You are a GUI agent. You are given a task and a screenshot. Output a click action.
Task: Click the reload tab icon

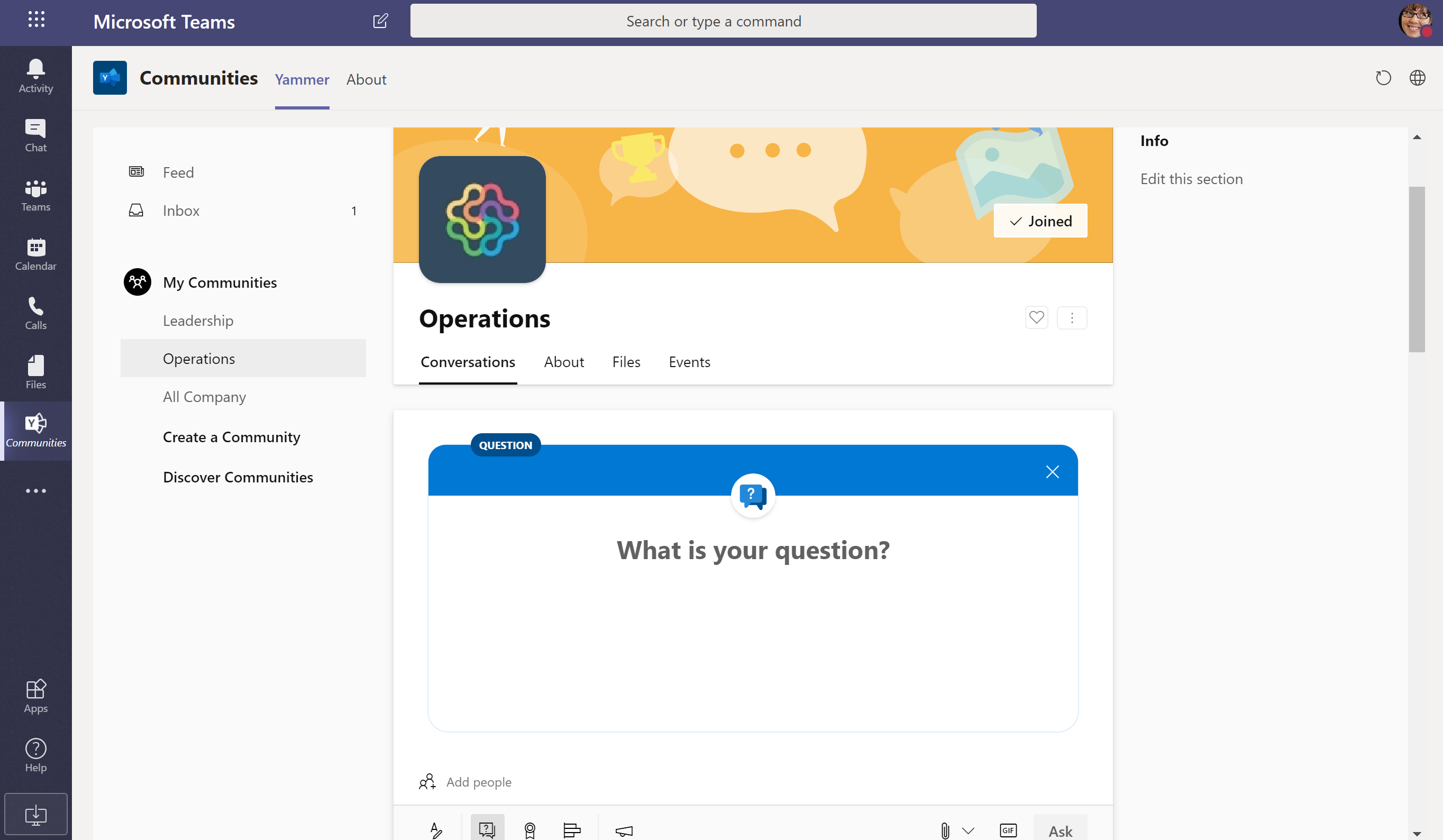click(x=1383, y=78)
